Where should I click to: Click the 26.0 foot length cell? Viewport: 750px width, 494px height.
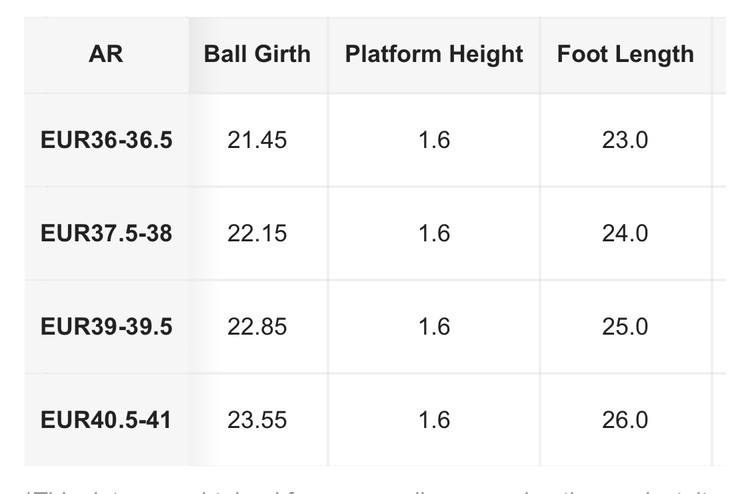point(625,420)
